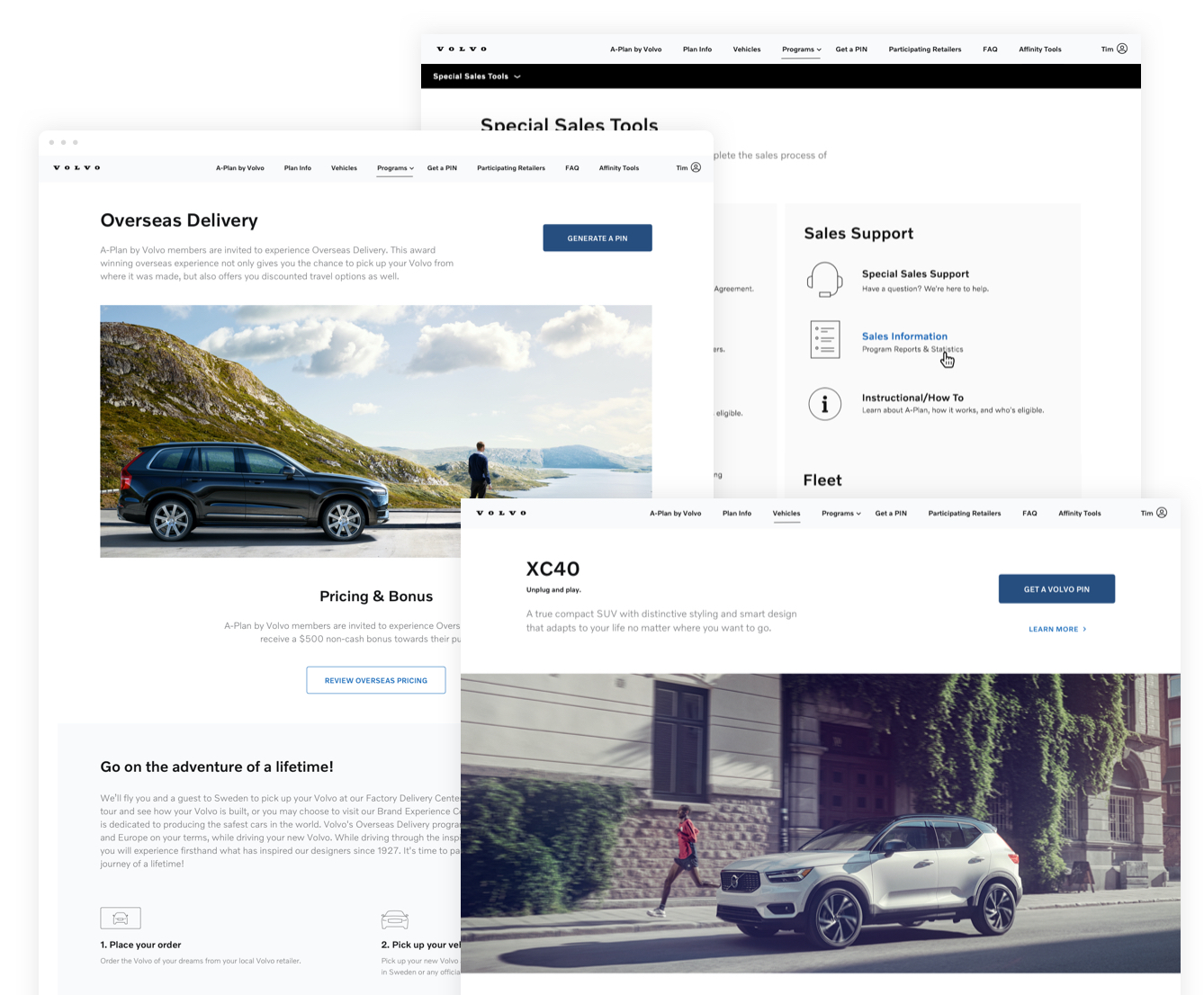Click the info icon next to Instructional/How To

click(824, 404)
